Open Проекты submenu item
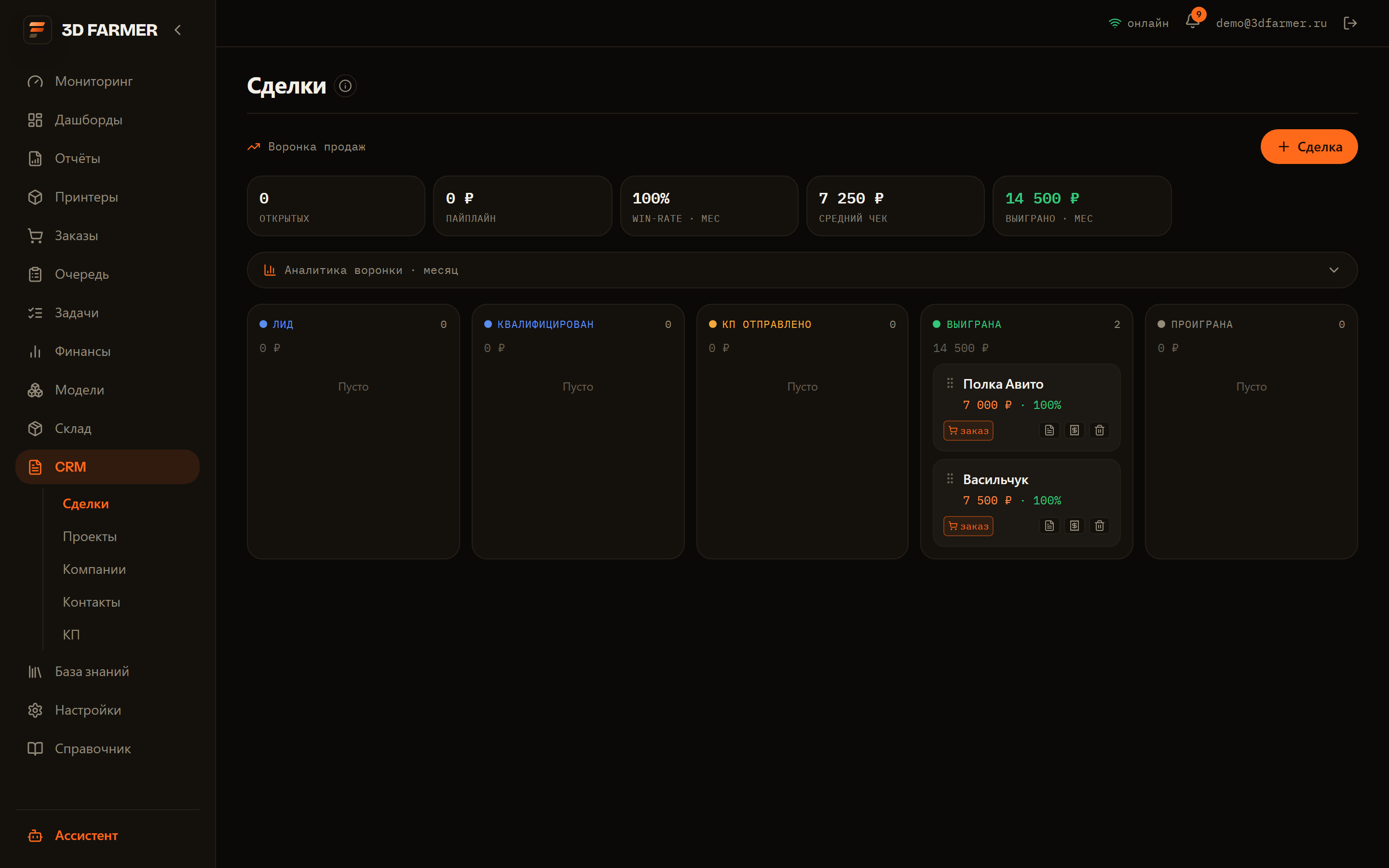Viewport: 1389px width, 868px height. tap(90, 536)
